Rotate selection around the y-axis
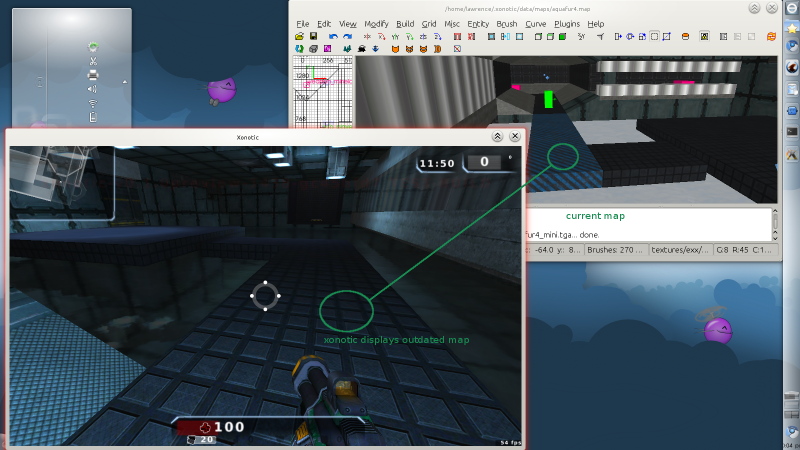Screen dimensions: 800x450 [x=410, y=37]
